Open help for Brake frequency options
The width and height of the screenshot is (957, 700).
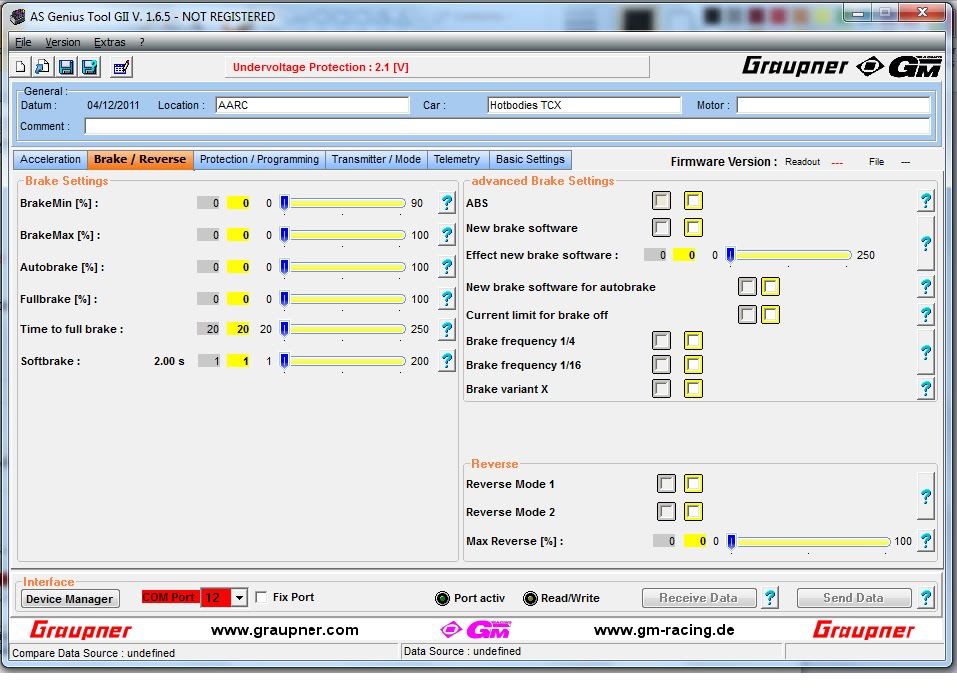pos(926,352)
